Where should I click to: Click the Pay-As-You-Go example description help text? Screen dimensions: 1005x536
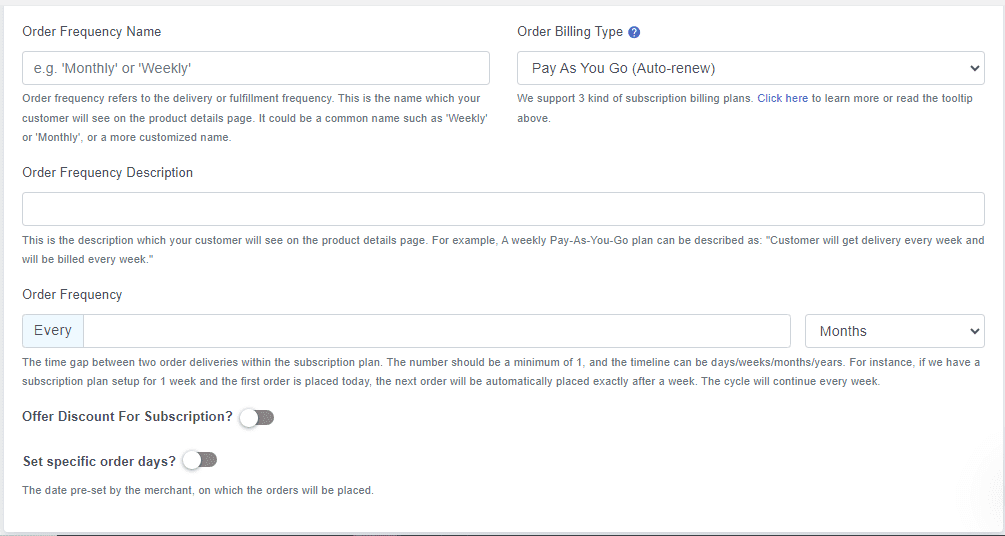(x=503, y=250)
